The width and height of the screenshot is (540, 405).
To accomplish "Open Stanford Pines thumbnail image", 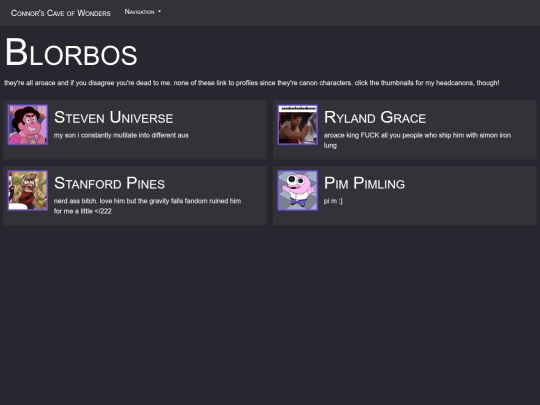I will point(28,190).
